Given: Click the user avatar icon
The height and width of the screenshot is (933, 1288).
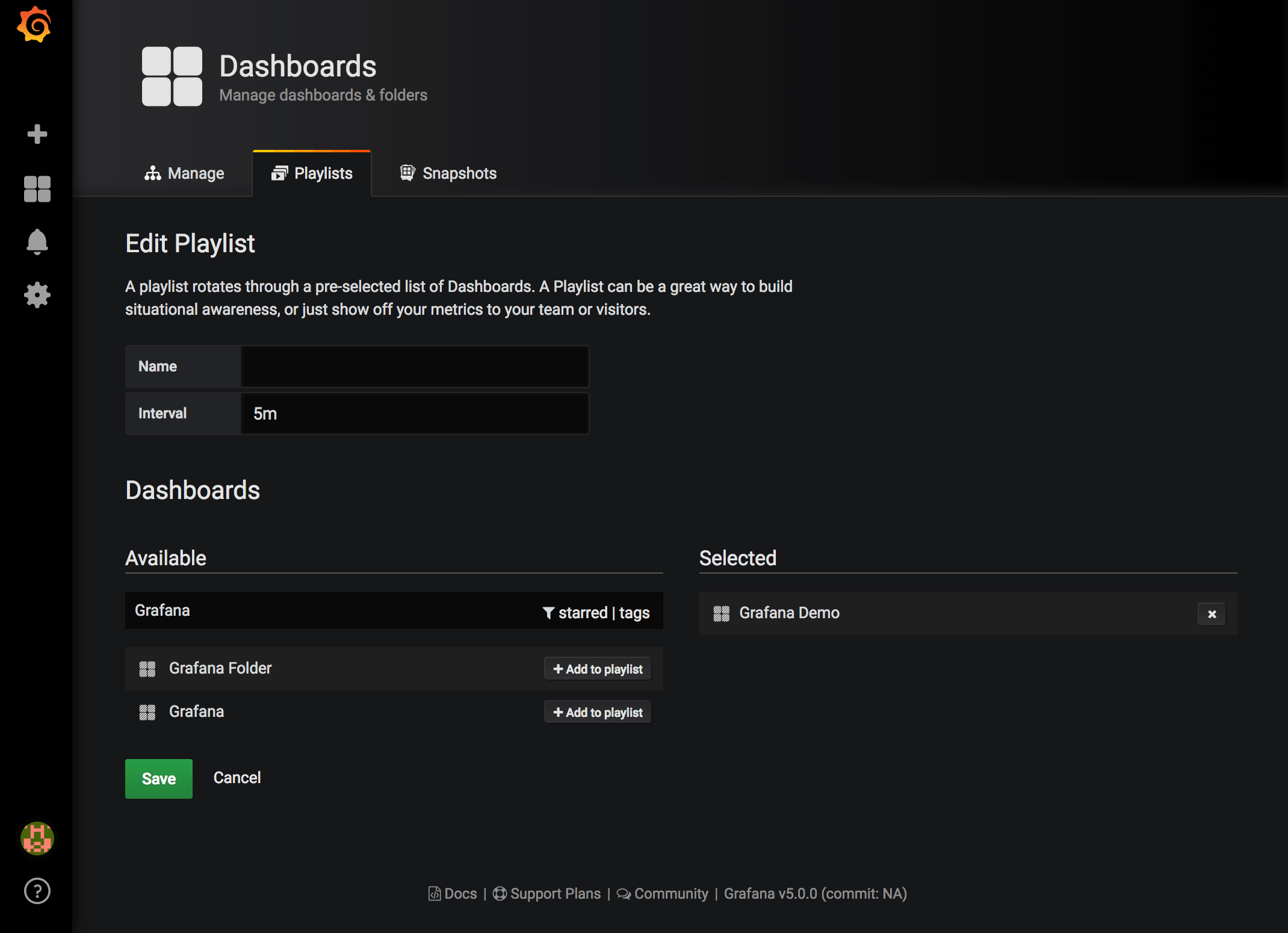Looking at the screenshot, I should coord(37,838).
